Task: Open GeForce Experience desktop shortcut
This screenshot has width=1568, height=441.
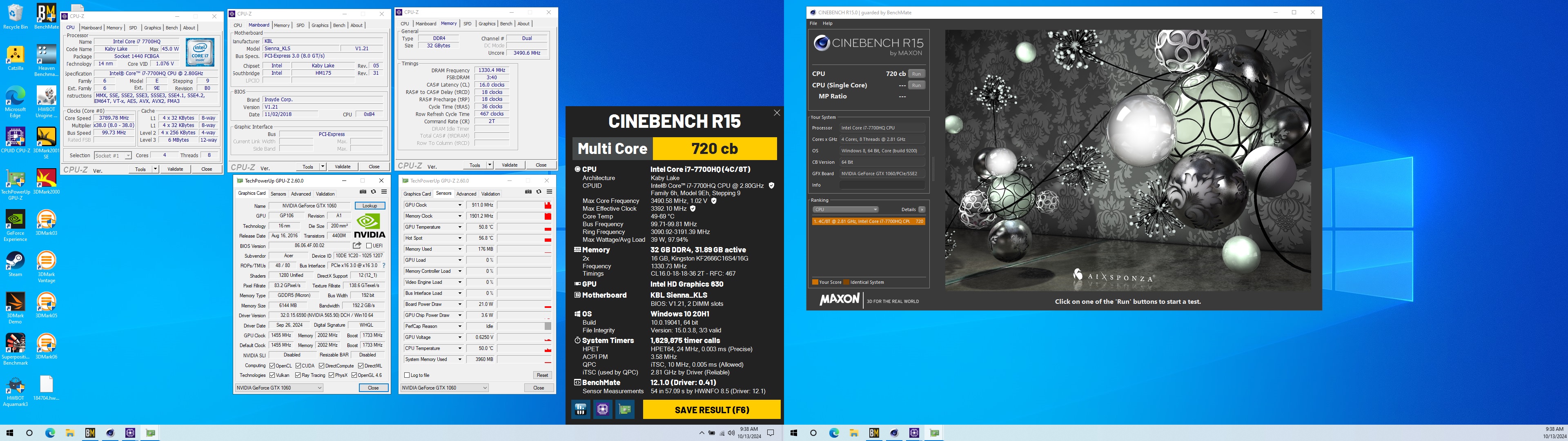Action: click(15, 226)
